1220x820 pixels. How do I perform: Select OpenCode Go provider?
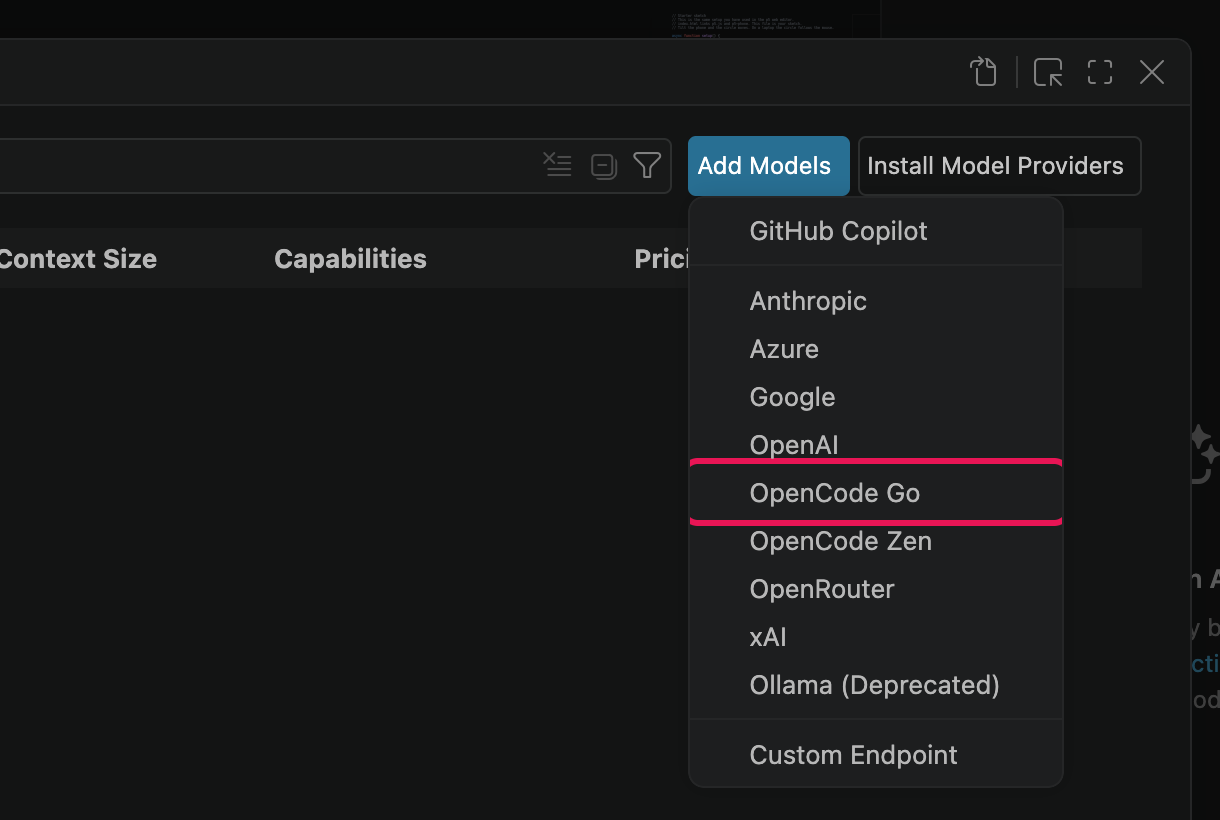(x=875, y=493)
